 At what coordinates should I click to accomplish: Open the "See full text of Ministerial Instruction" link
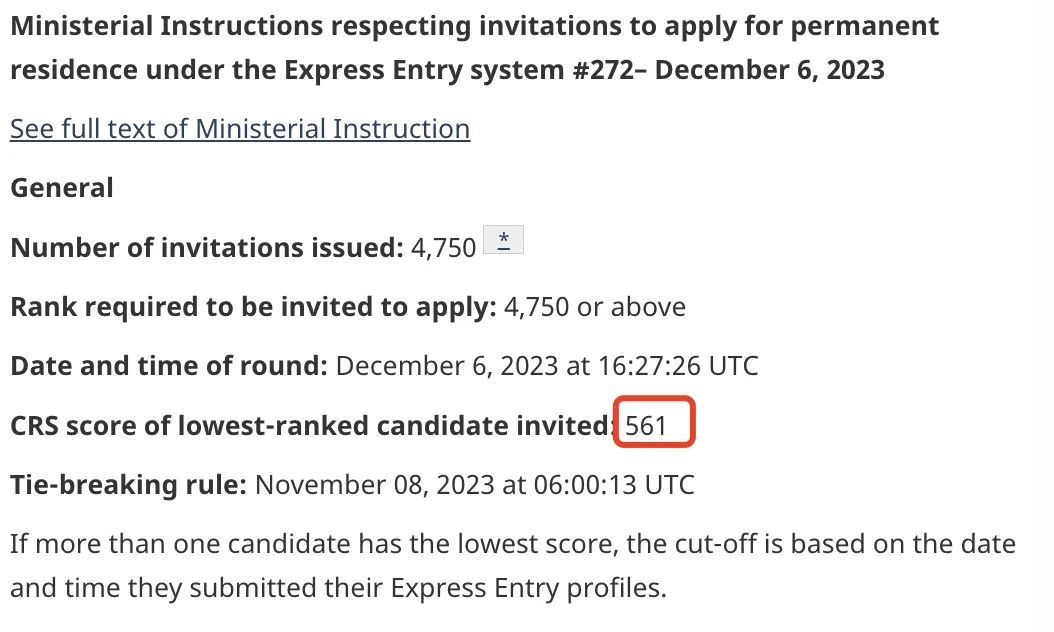[x=240, y=129]
